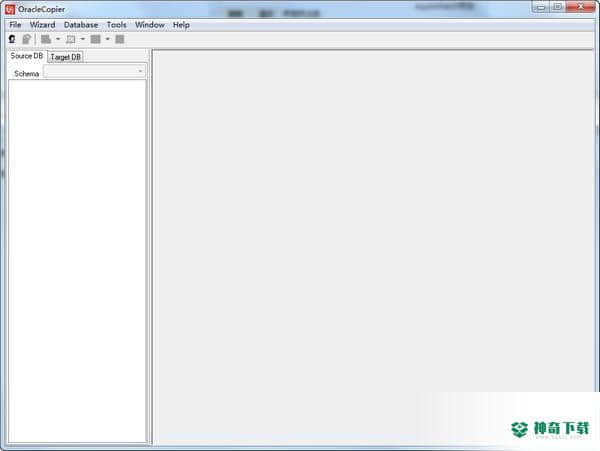Switch to the Target DB tab

coord(65,57)
